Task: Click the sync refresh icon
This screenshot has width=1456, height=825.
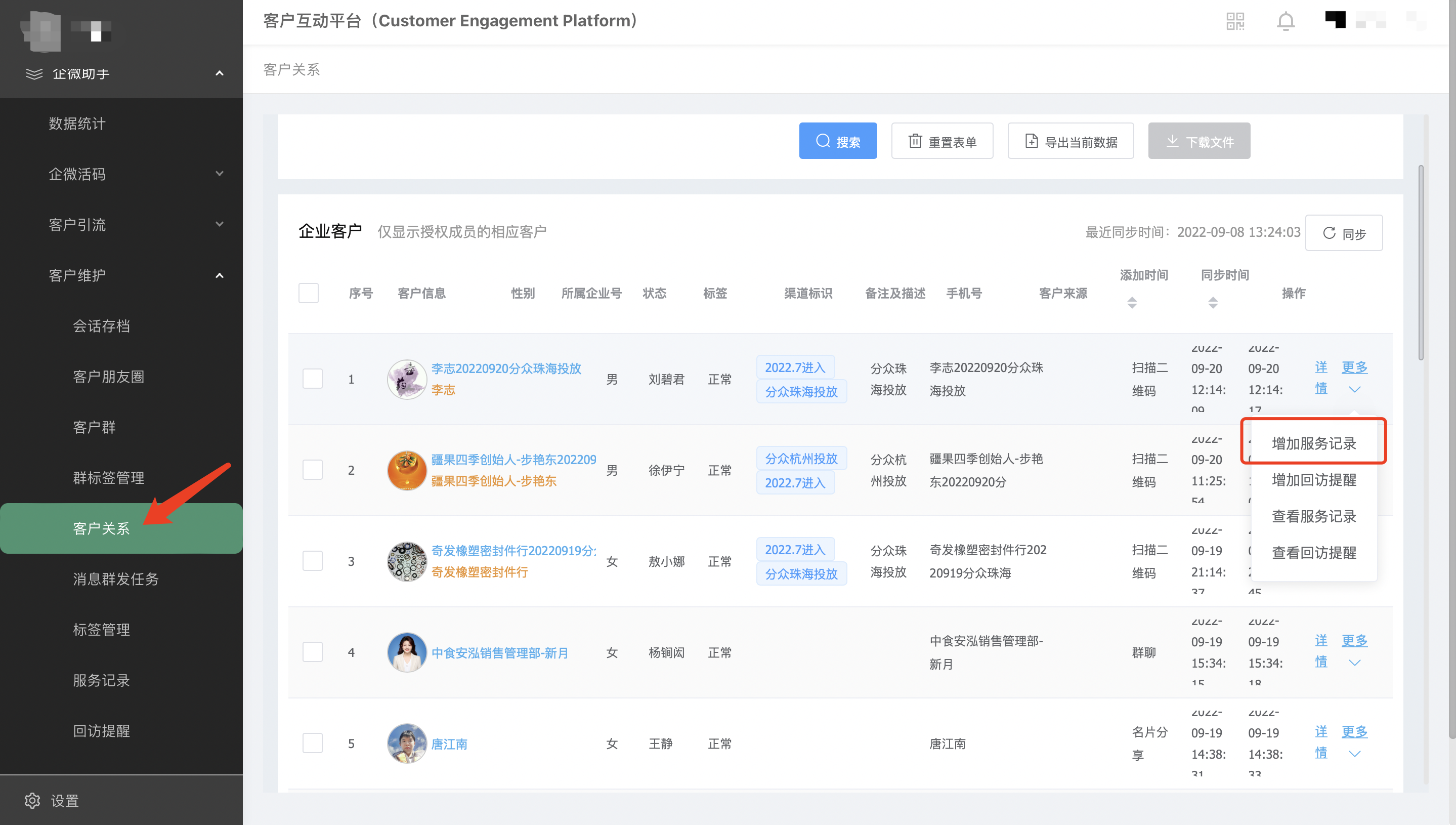Action: coord(1329,233)
